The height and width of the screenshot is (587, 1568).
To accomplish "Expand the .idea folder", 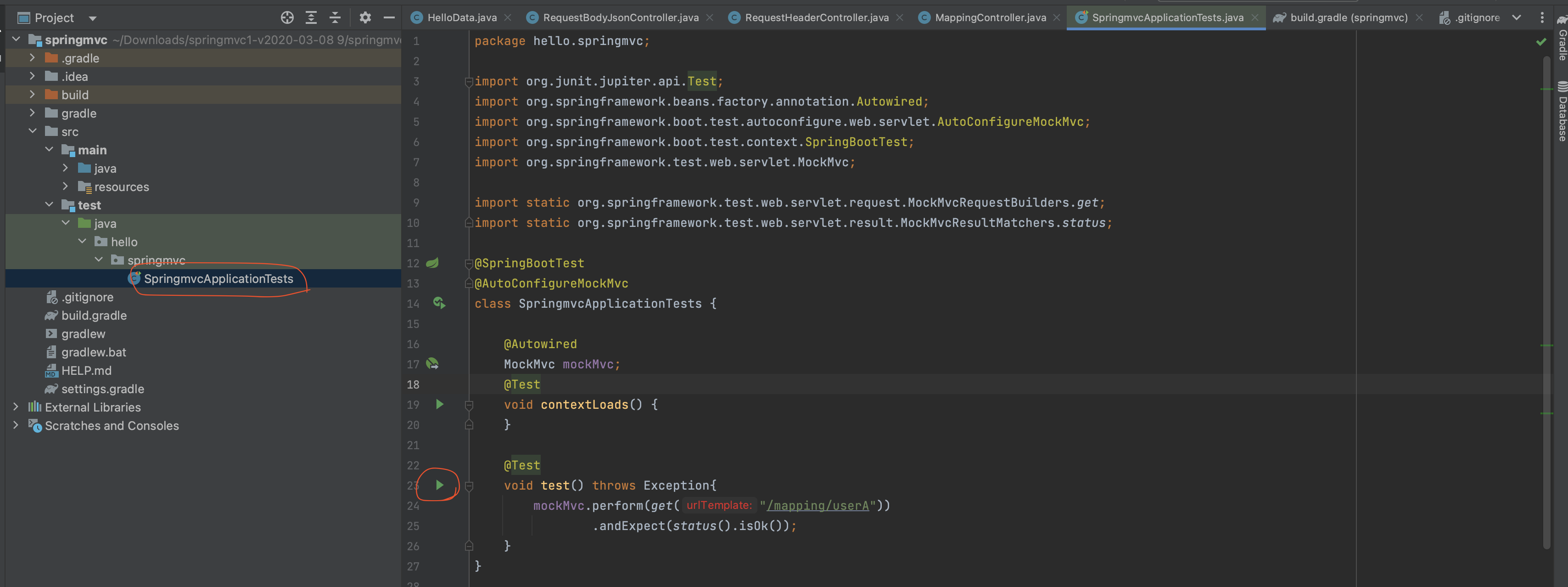I will click(x=33, y=76).
